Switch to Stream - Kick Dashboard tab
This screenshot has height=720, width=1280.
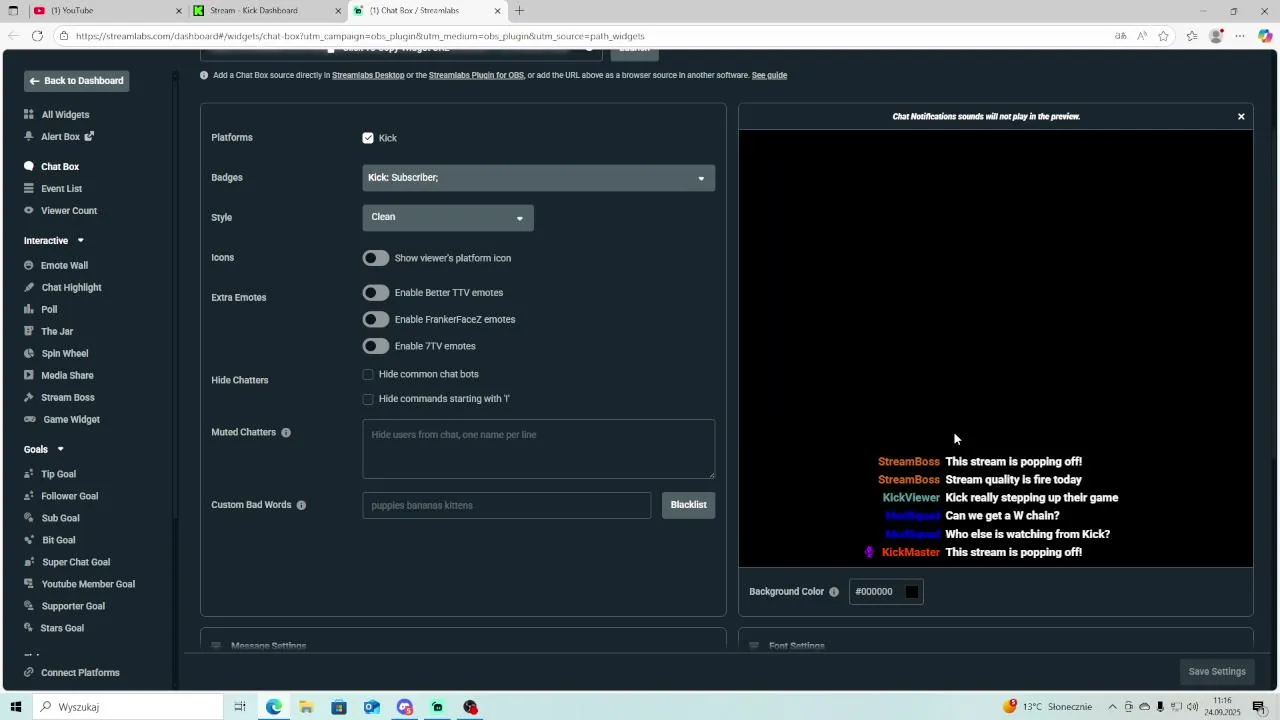267,11
